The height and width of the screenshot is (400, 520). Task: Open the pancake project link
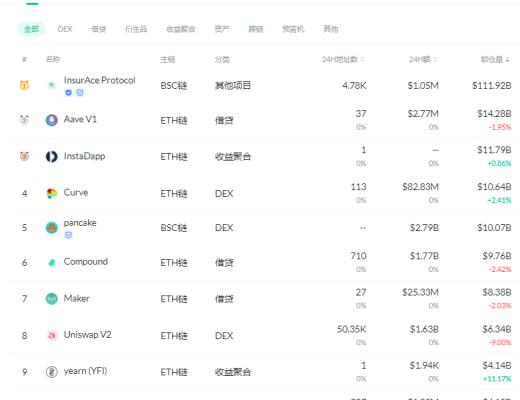pyautogui.click(x=80, y=223)
